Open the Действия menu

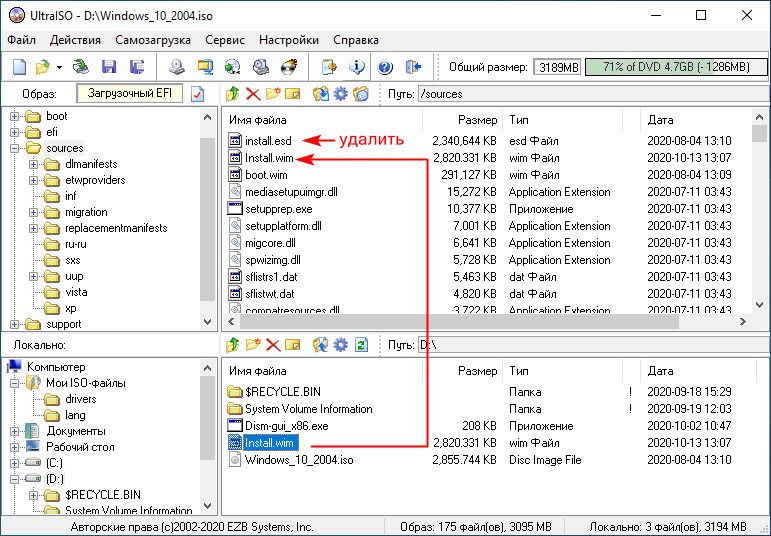click(x=75, y=40)
